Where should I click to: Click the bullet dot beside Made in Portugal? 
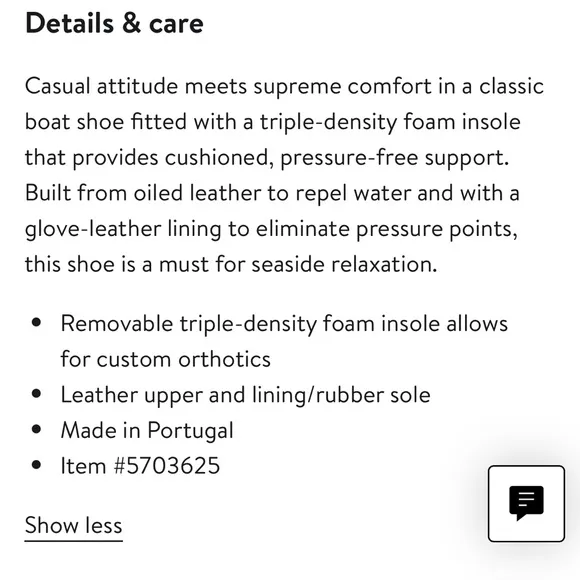click(36, 429)
